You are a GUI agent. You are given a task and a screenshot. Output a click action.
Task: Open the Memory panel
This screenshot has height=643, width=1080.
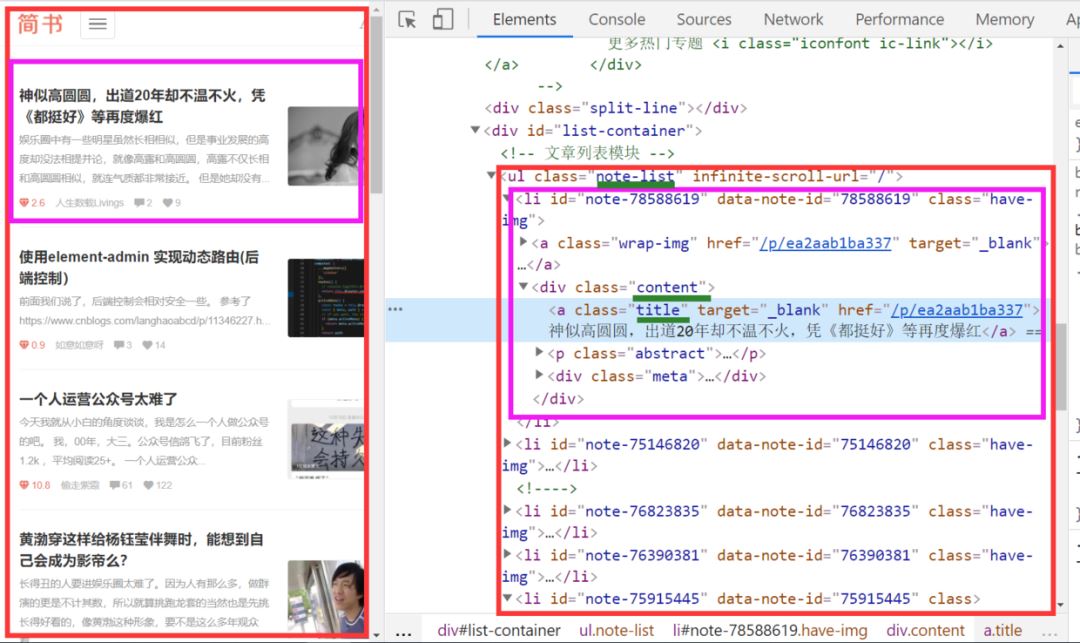point(1005,19)
